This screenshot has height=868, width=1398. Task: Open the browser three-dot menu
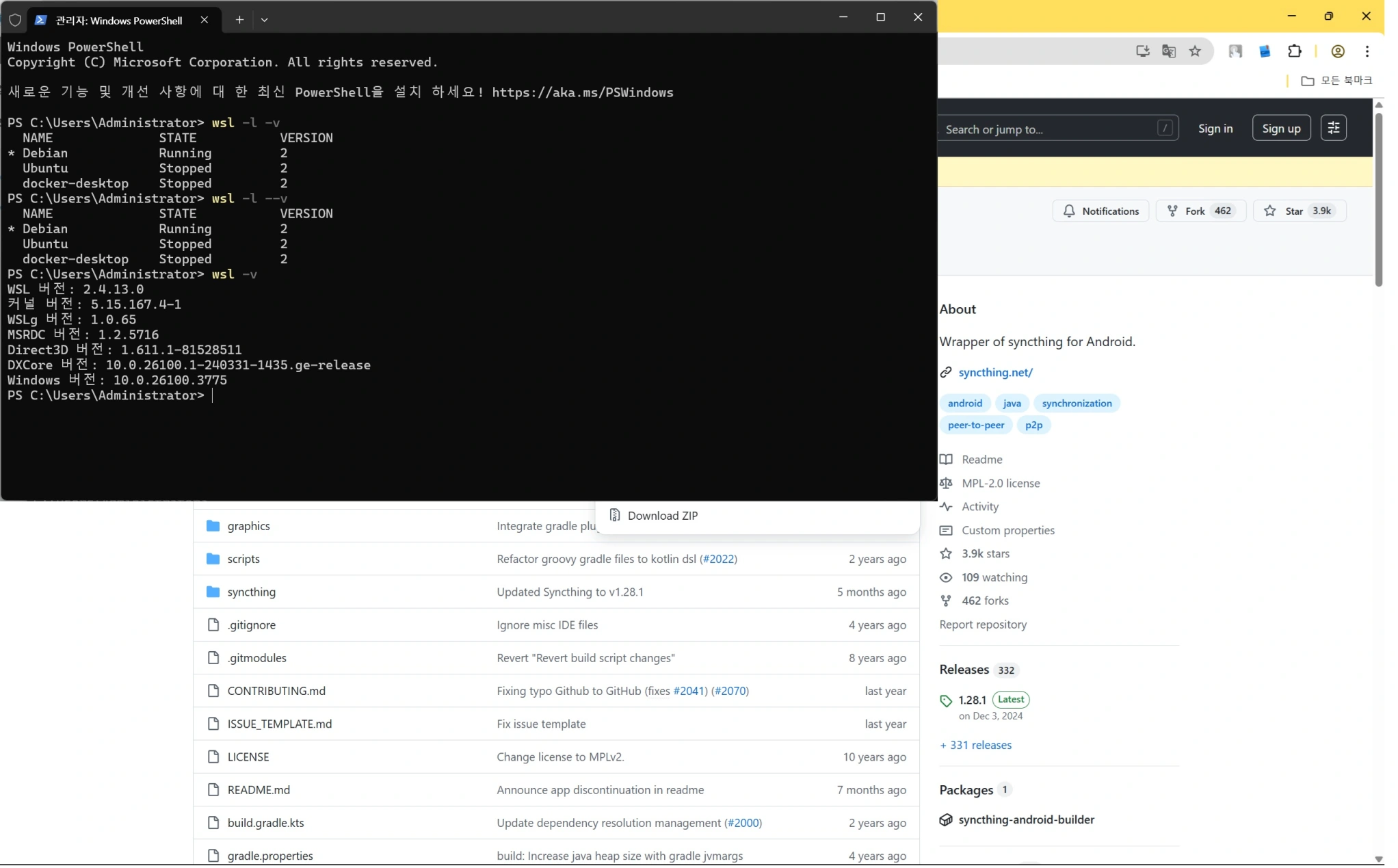point(1367,51)
